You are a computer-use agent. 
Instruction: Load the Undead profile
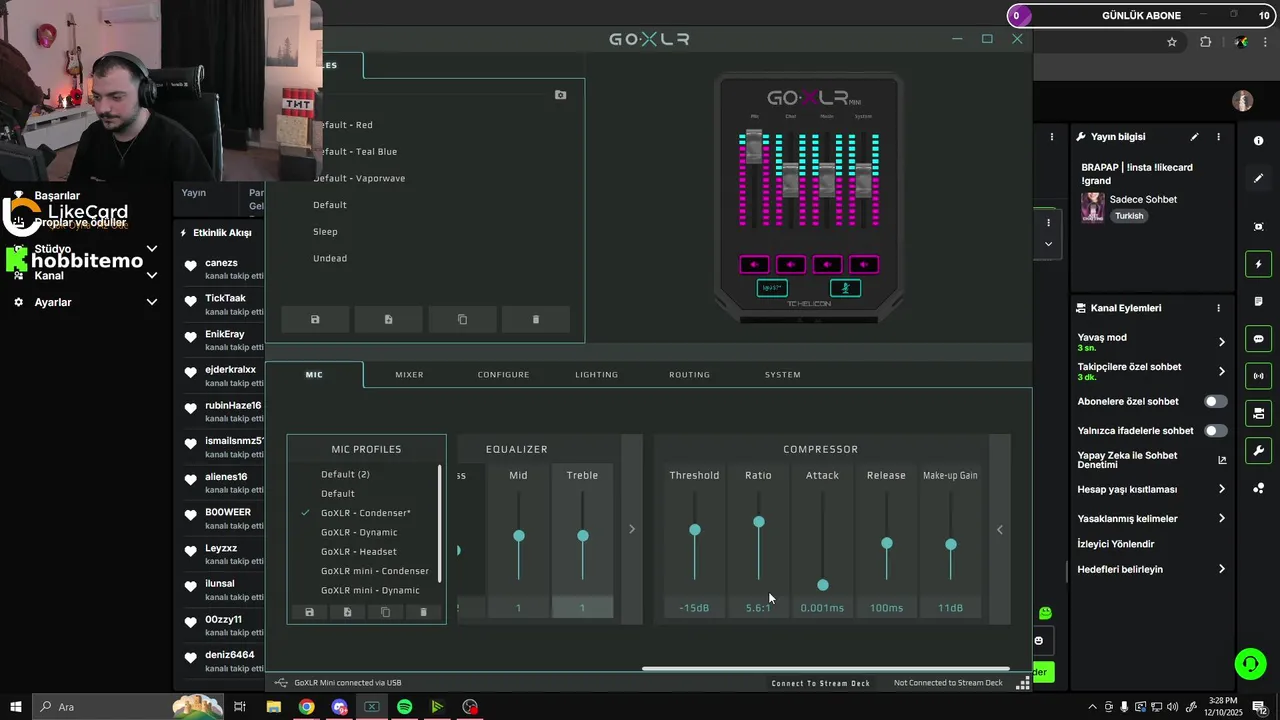(330, 258)
